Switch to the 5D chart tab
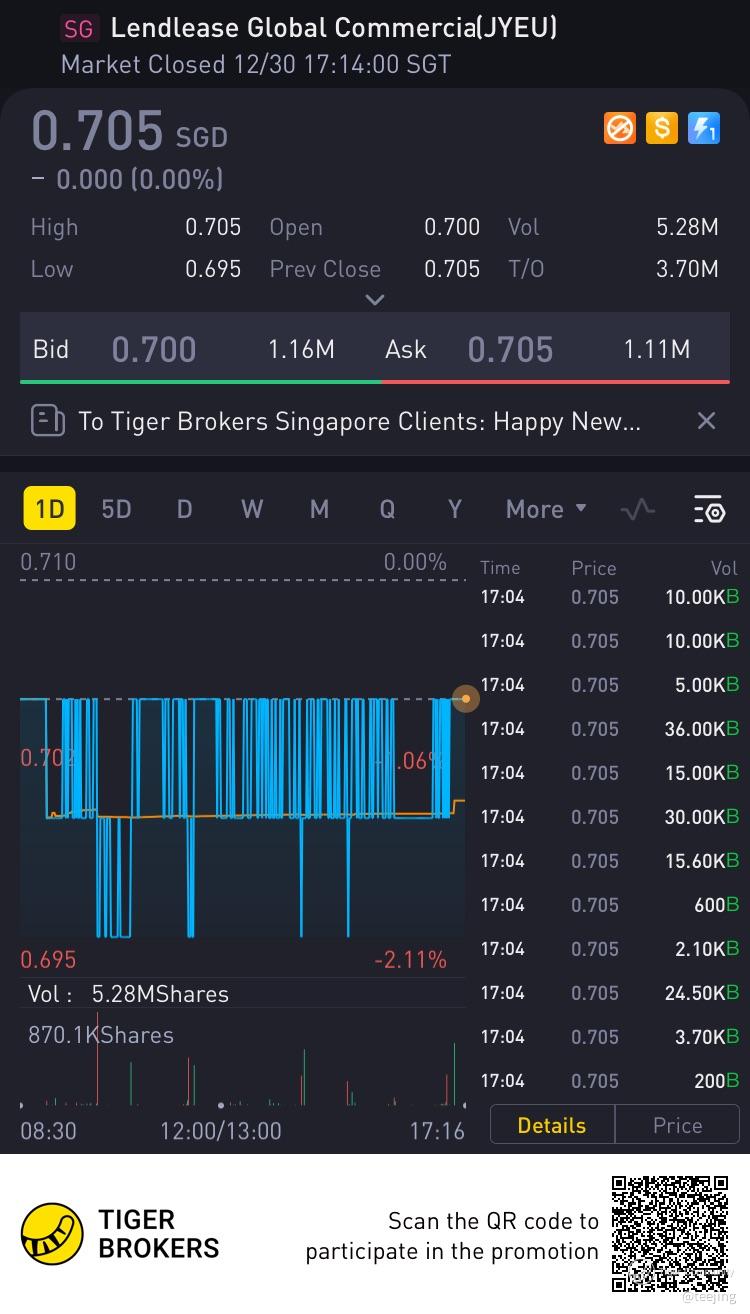This screenshot has height=1314, width=750. (116, 509)
